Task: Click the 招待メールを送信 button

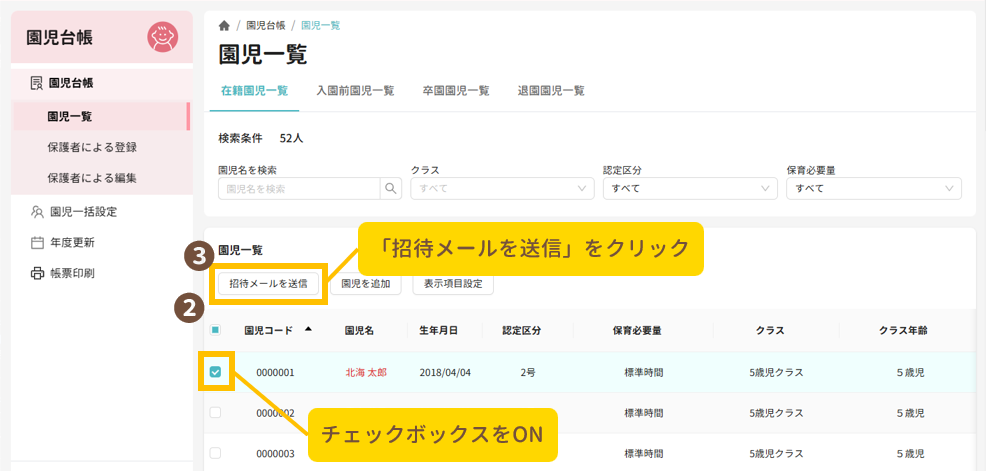Action: coord(268,284)
